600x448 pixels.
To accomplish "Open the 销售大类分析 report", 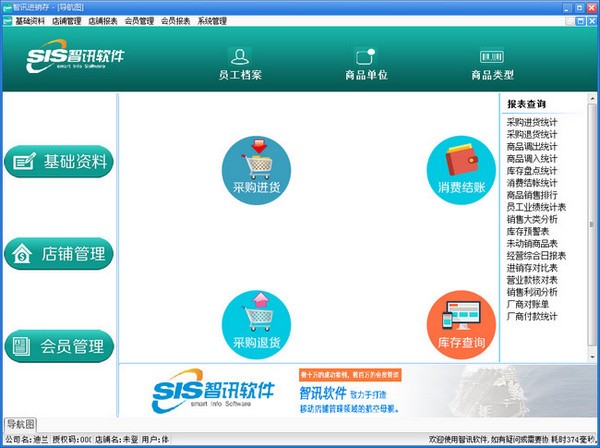I will [532, 219].
